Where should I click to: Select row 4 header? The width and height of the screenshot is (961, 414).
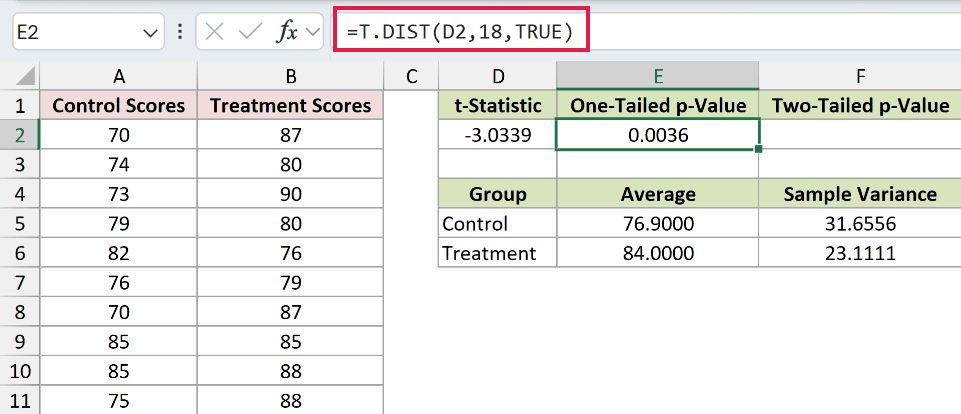20,194
